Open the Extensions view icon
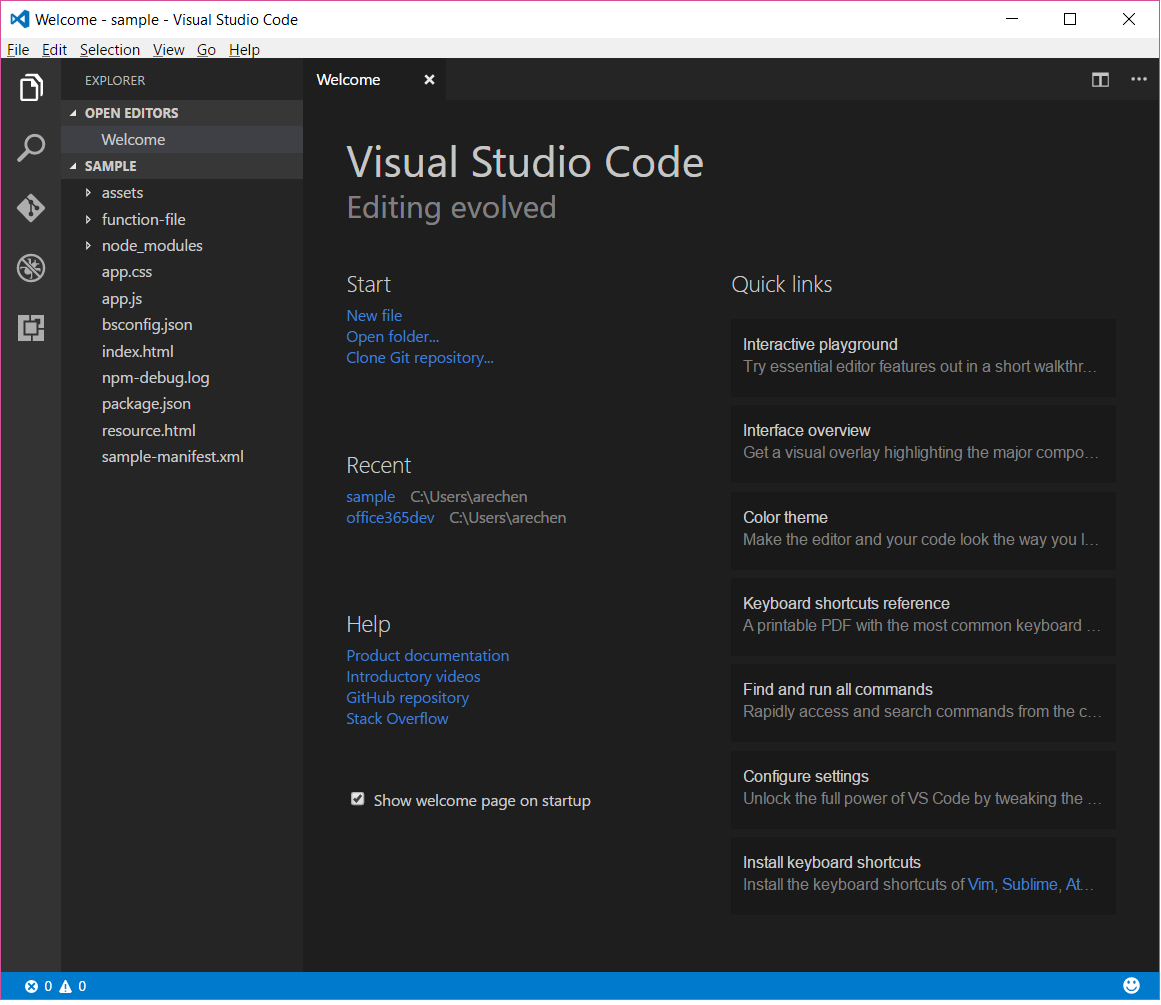 click(x=31, y=327)
